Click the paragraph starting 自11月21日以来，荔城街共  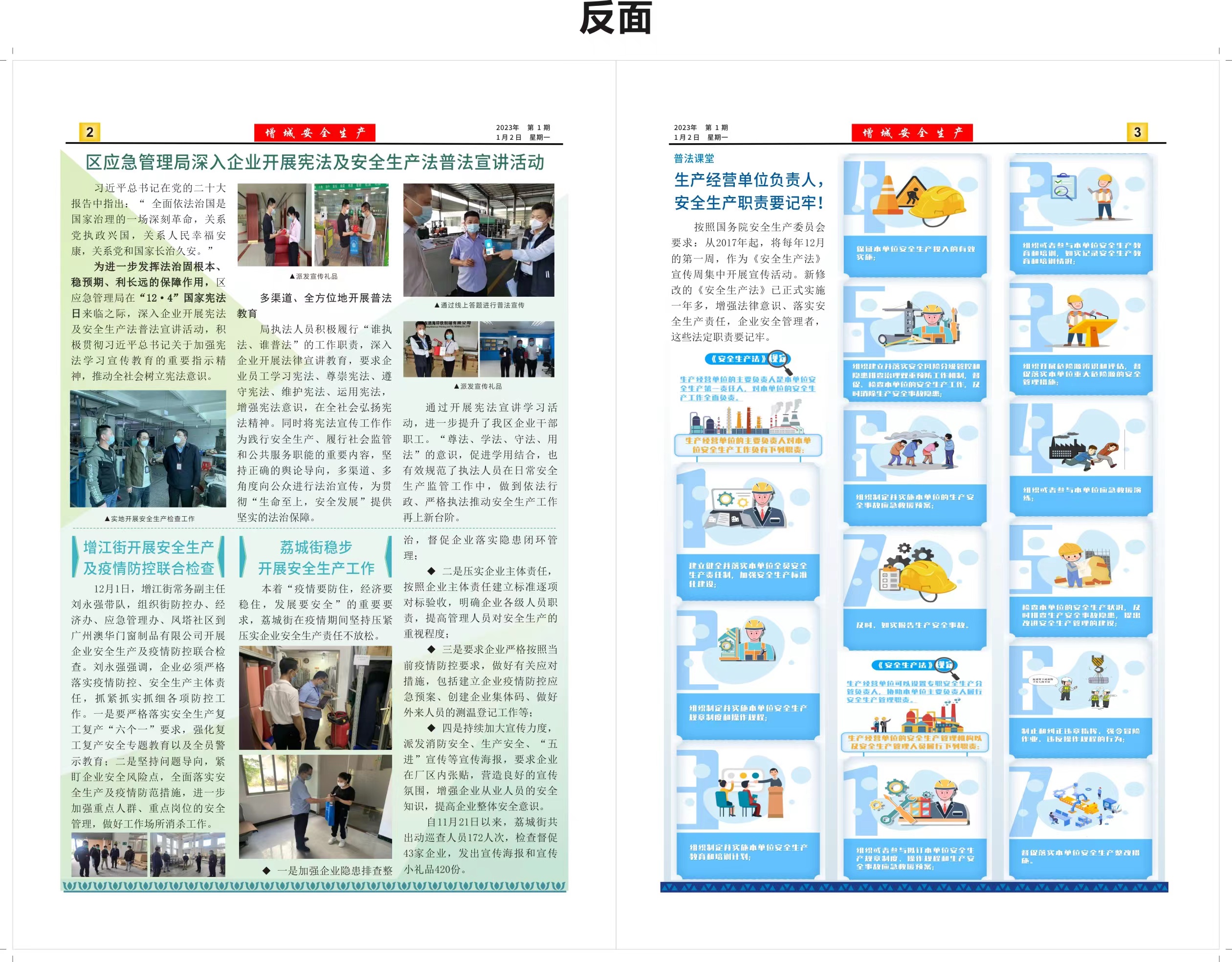click(x=481, y=845)
